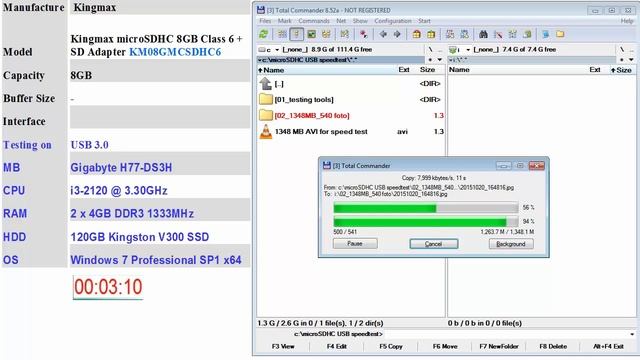
Task: Open the Files menu
Action: pos(265,21)
